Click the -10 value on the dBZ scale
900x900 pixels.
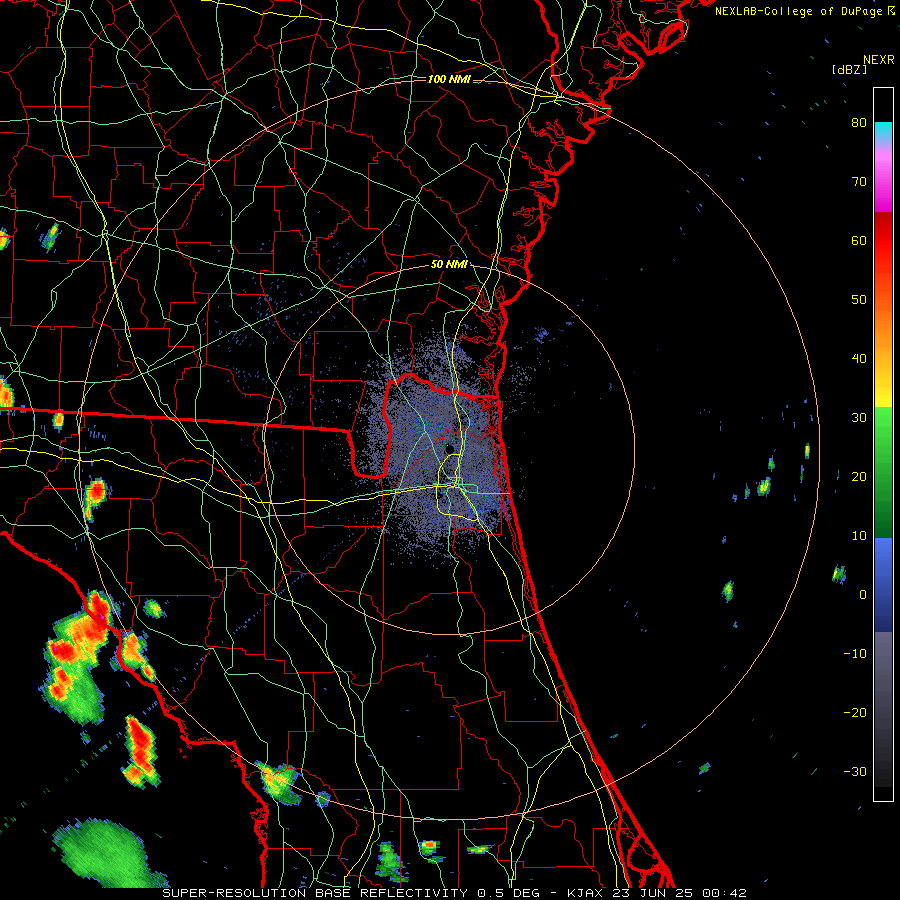tap(855, 654)
